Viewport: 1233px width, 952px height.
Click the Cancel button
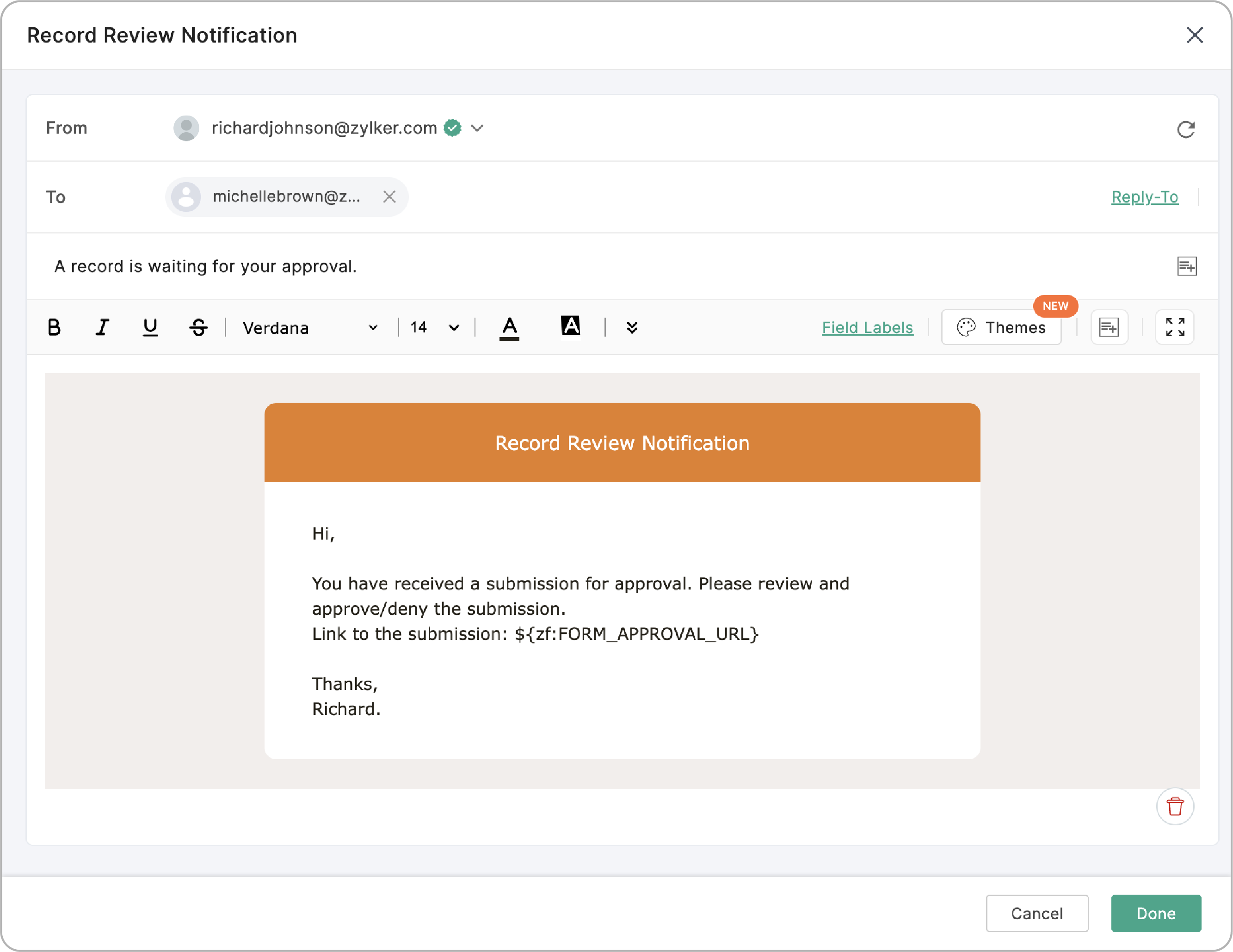click(x=1036, y=913)
